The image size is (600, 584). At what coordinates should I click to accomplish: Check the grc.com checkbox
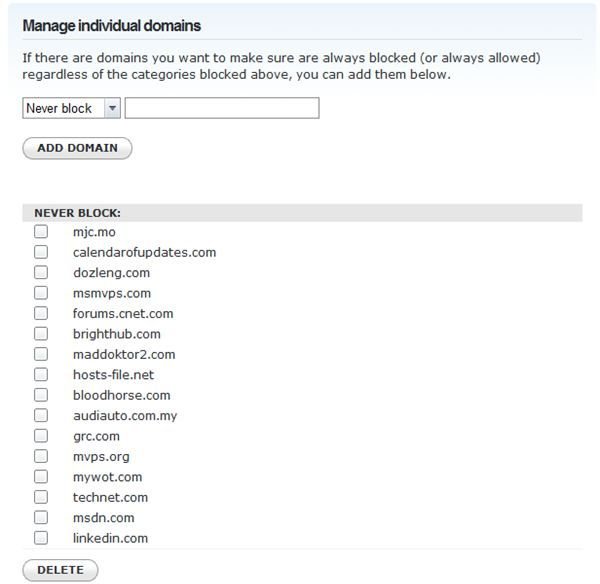(41, 436)
